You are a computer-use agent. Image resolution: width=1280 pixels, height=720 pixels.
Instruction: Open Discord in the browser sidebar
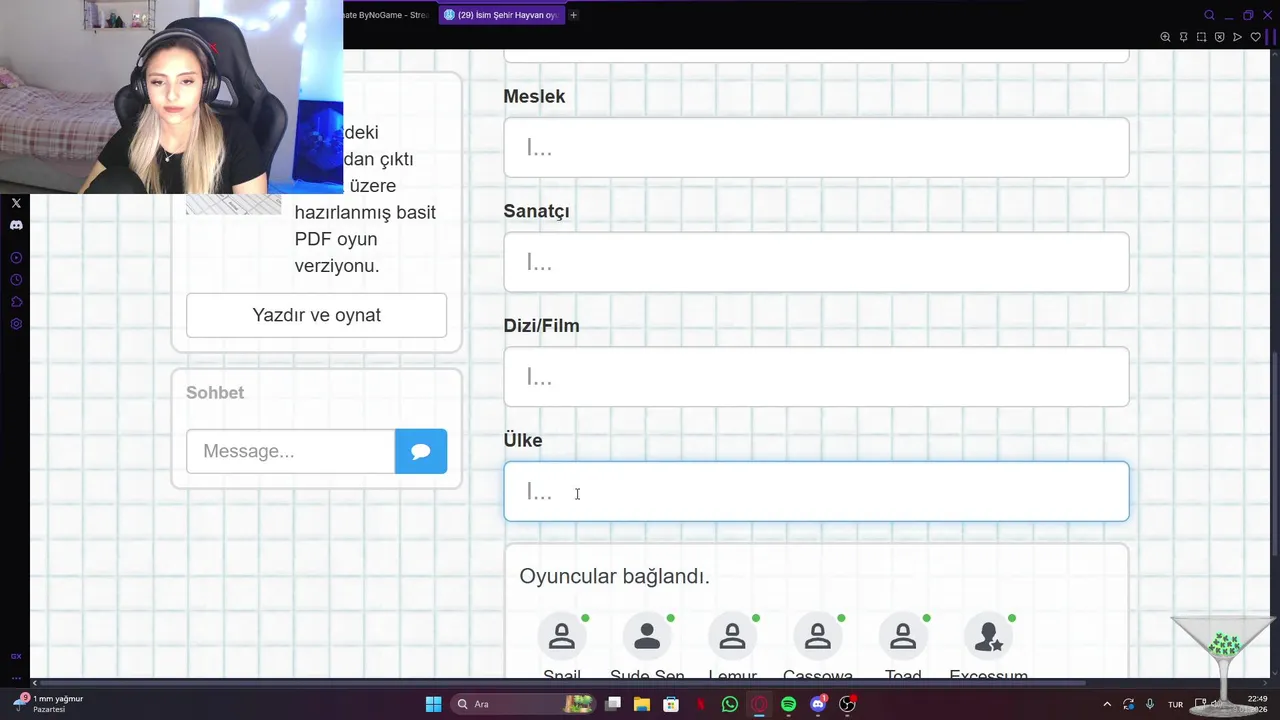click(16, 225)
